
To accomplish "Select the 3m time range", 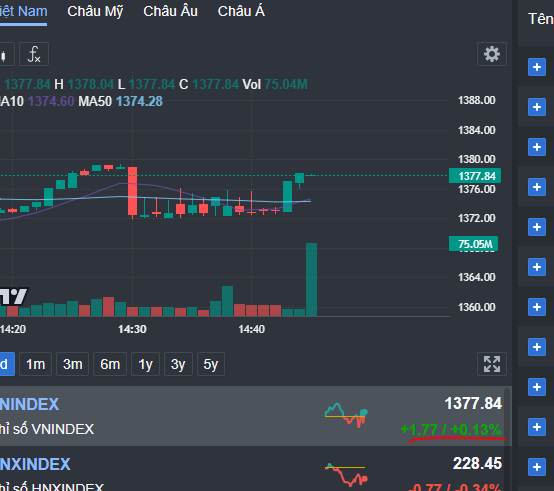I will [x=72, y=364].
